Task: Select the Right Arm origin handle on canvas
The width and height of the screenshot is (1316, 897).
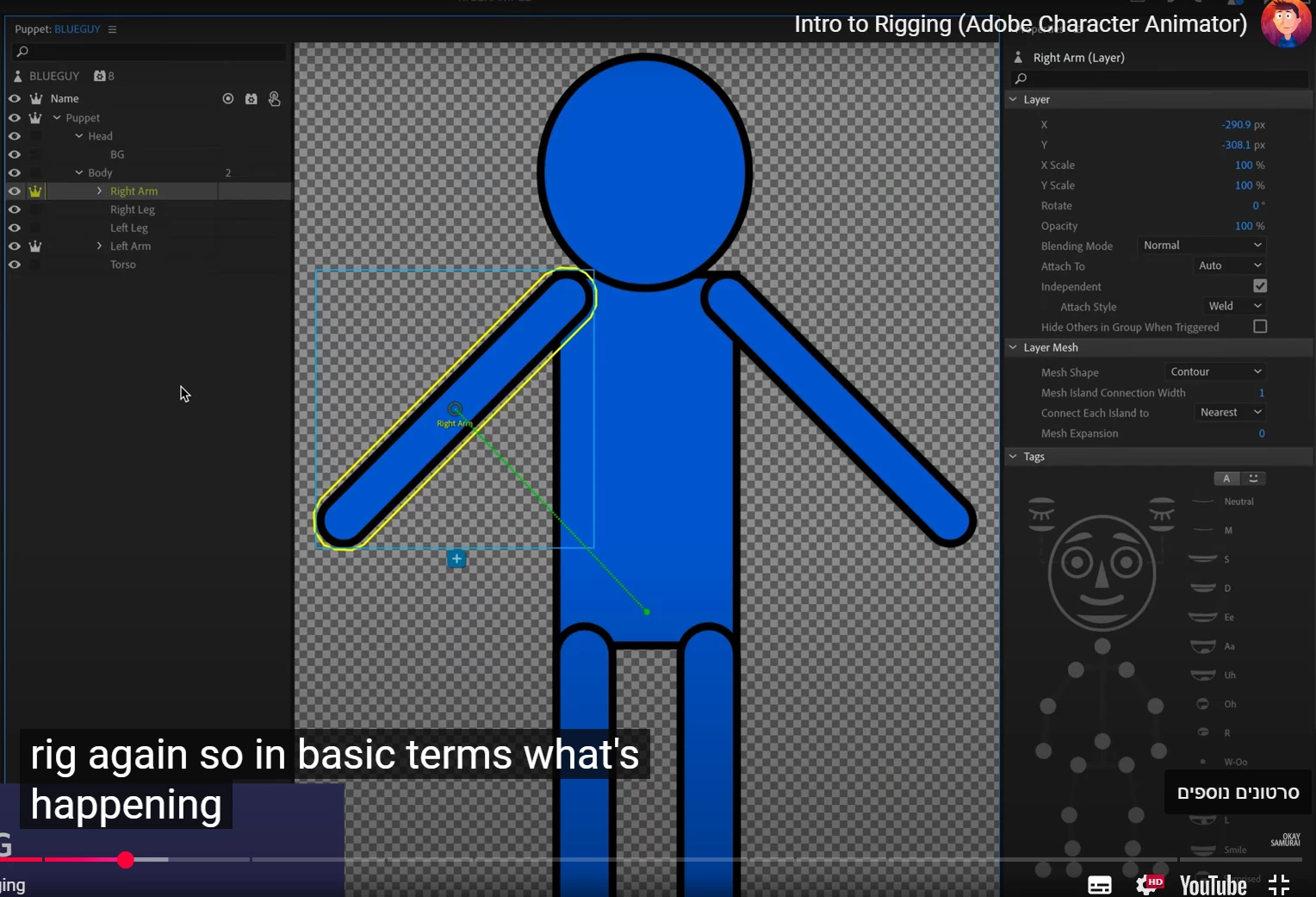Action: 455,409
